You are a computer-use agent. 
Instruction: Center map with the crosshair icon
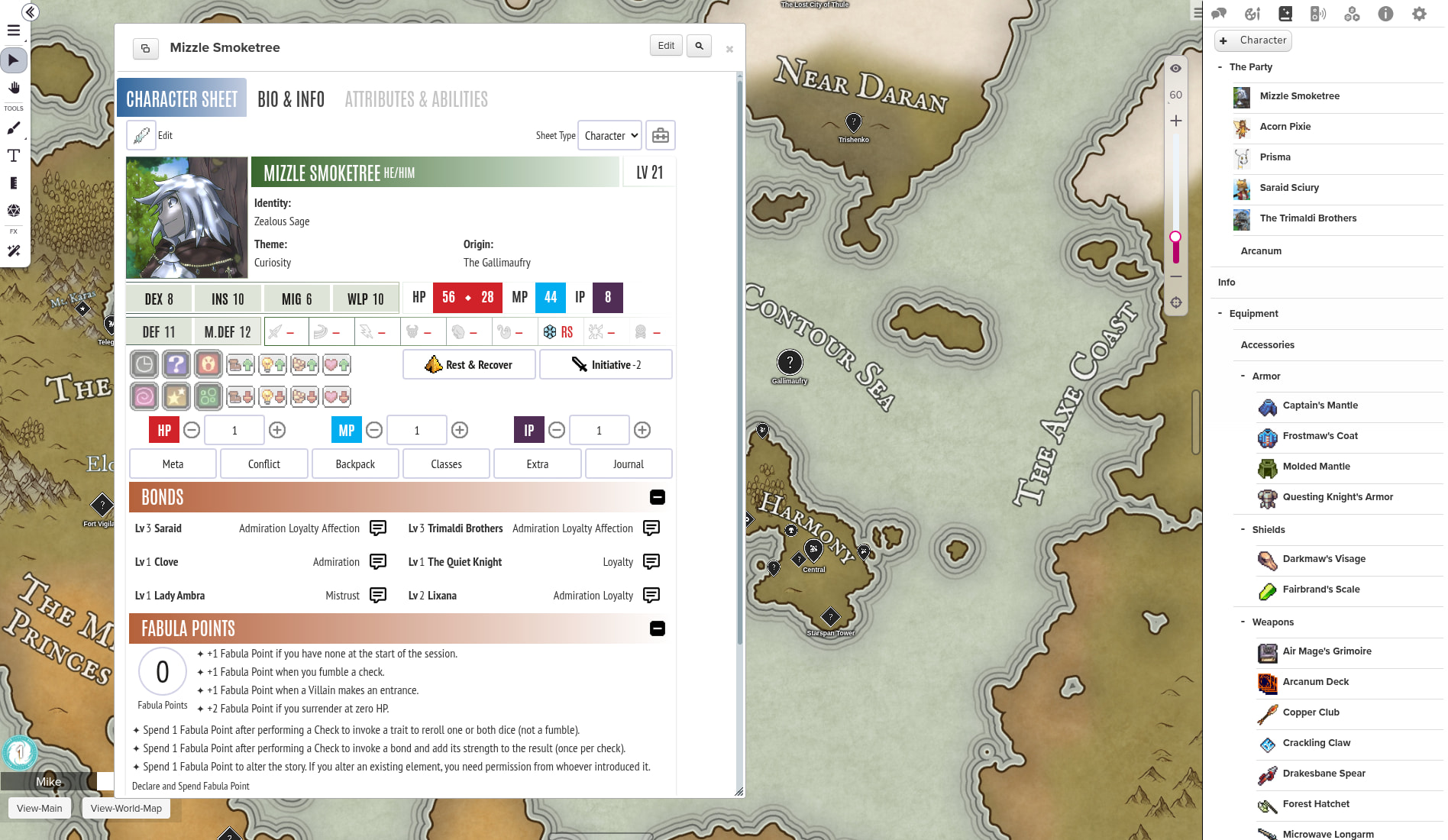pos(1176,302)
